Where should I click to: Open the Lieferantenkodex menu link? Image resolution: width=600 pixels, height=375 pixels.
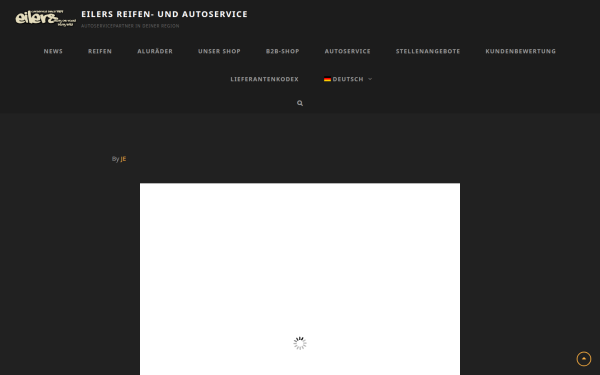pos(264,79)
